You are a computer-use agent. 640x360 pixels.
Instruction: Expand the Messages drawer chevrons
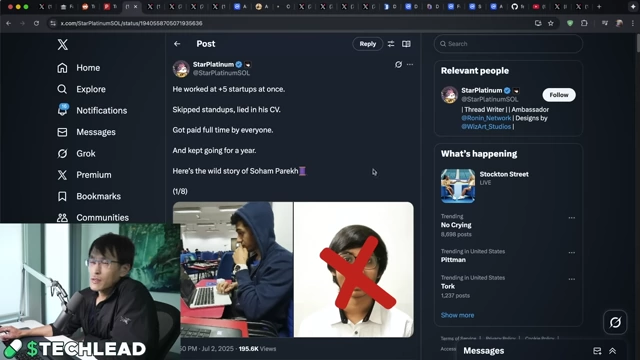[x=613, y=351]
